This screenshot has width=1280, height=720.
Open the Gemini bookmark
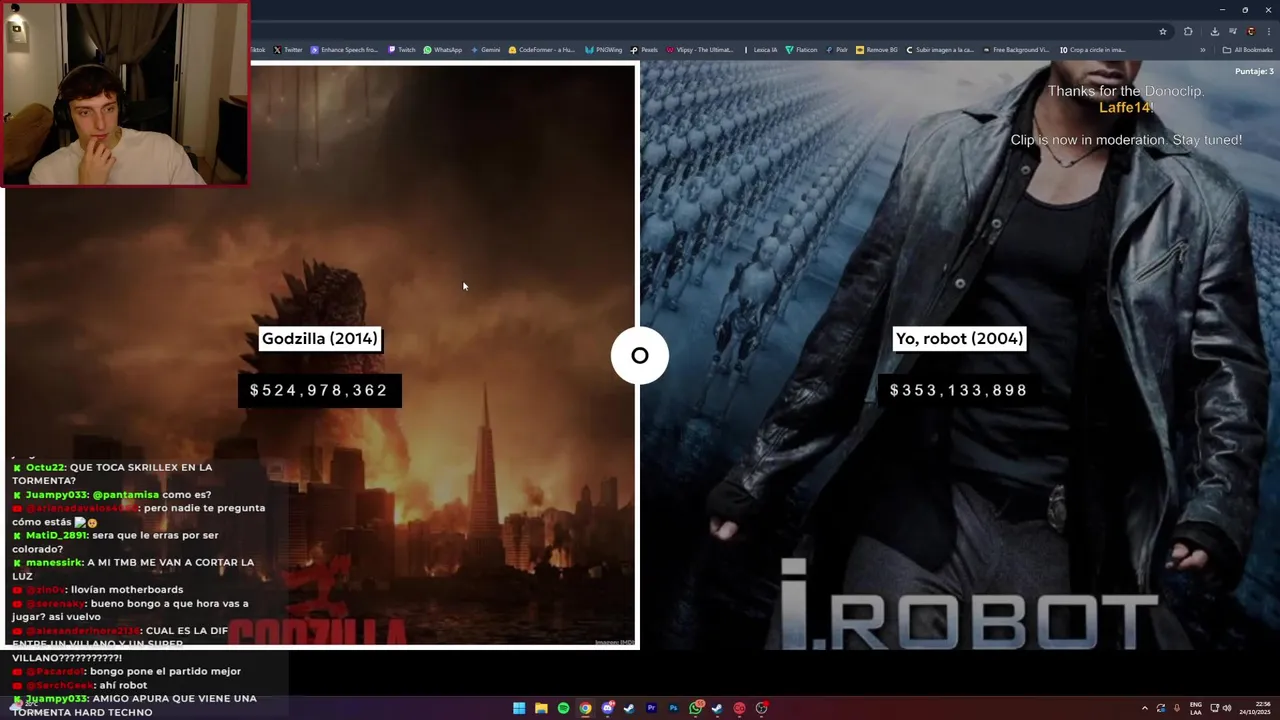click(x=485, y=50)
